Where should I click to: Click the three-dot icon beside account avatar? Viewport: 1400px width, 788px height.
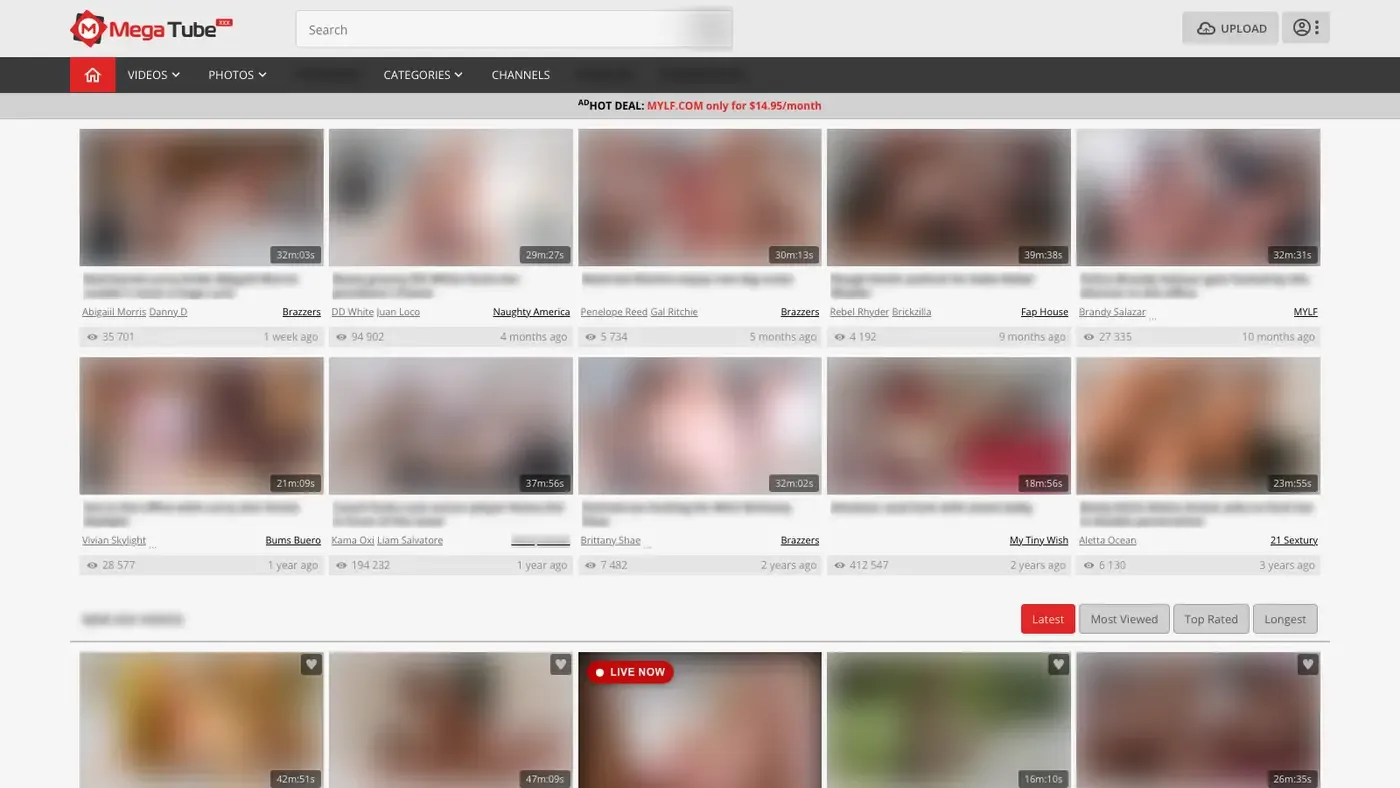tap(1317, 28)
